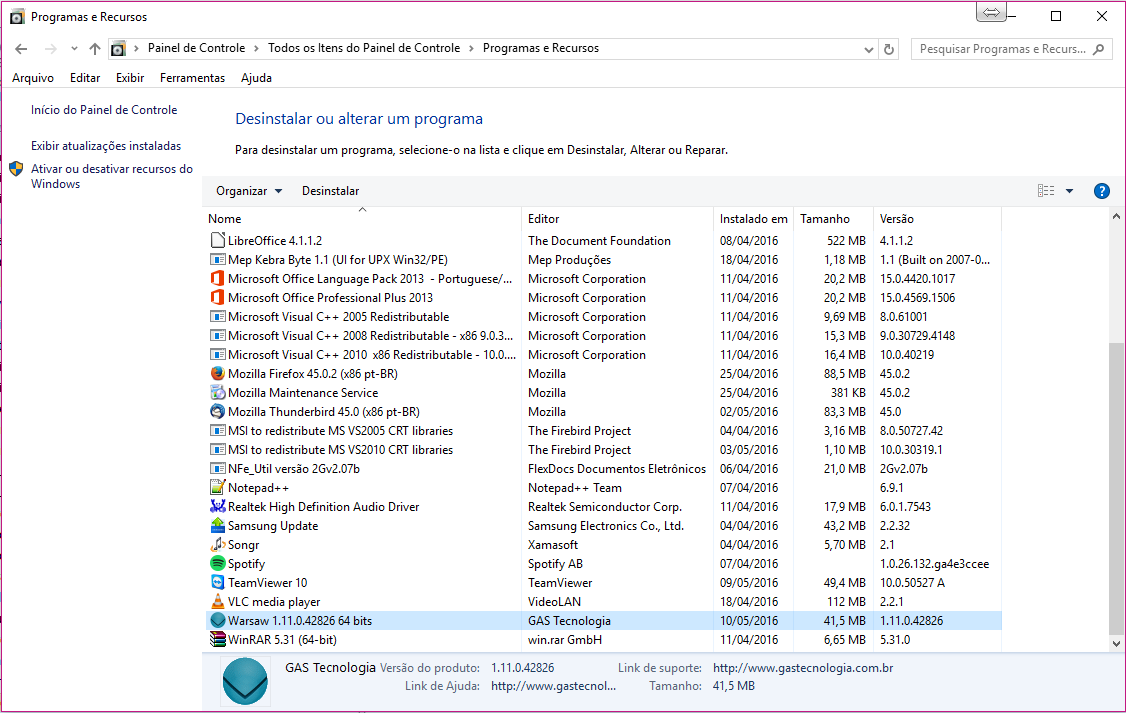1126x713 pixels.
Task: Click the TeamViewer 10 icon
Action: [218, 583]
